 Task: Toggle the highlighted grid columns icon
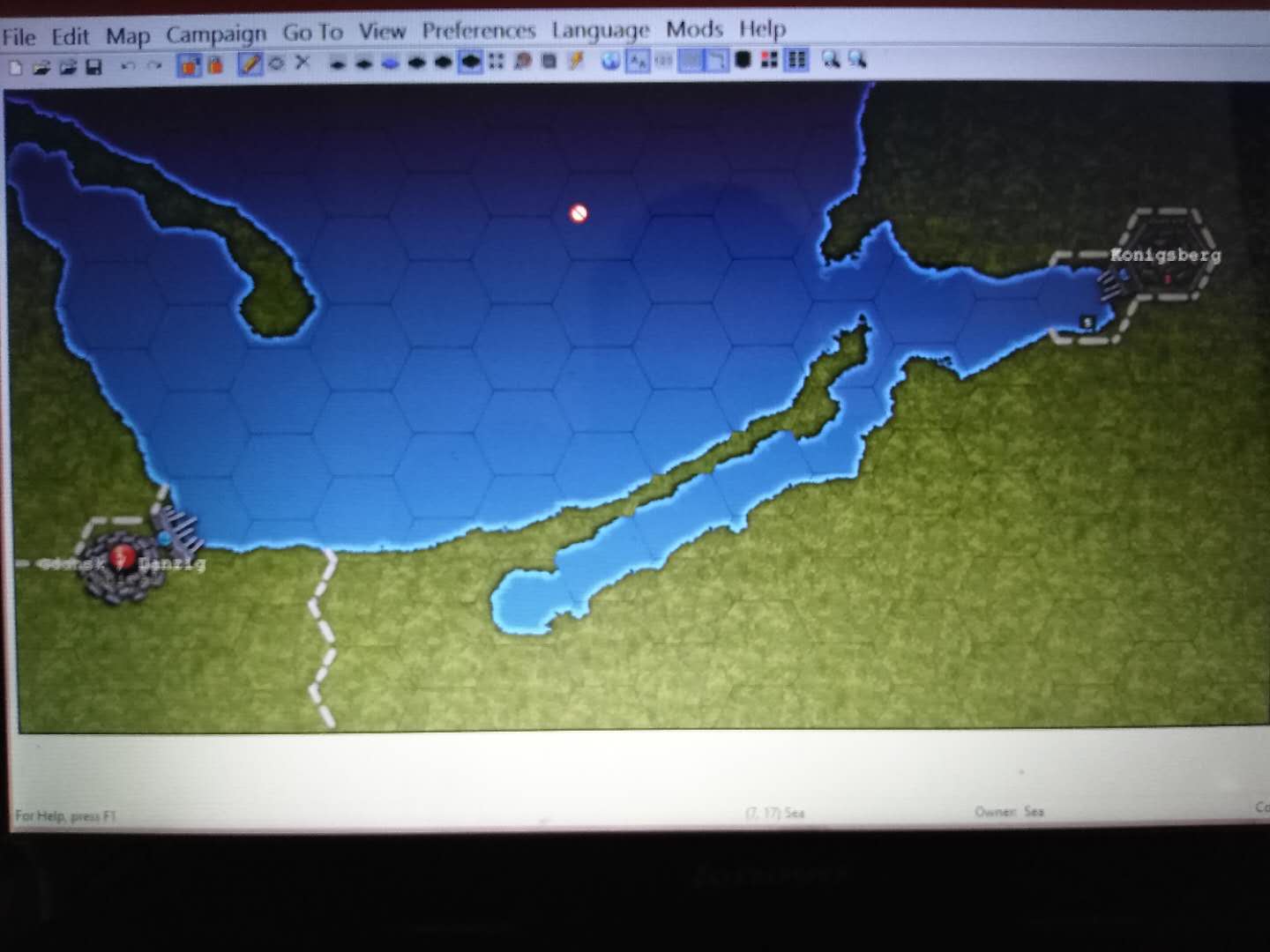796,59
